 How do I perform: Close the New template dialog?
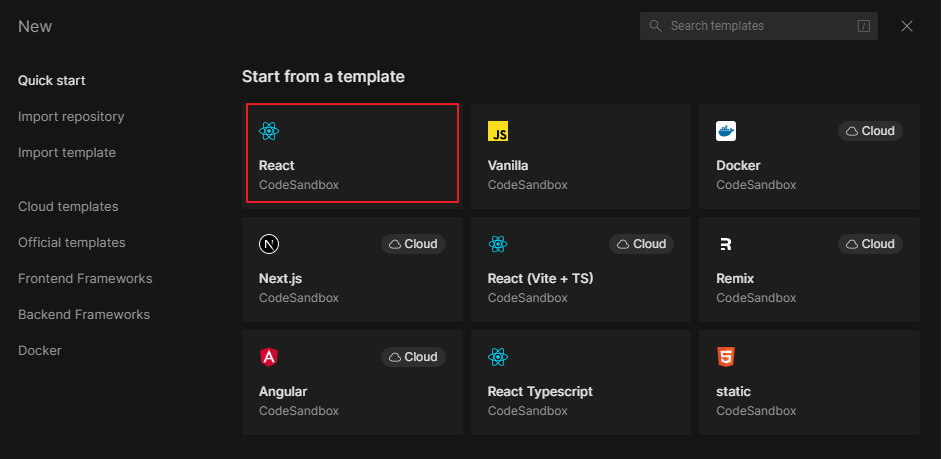click(907, 26)
